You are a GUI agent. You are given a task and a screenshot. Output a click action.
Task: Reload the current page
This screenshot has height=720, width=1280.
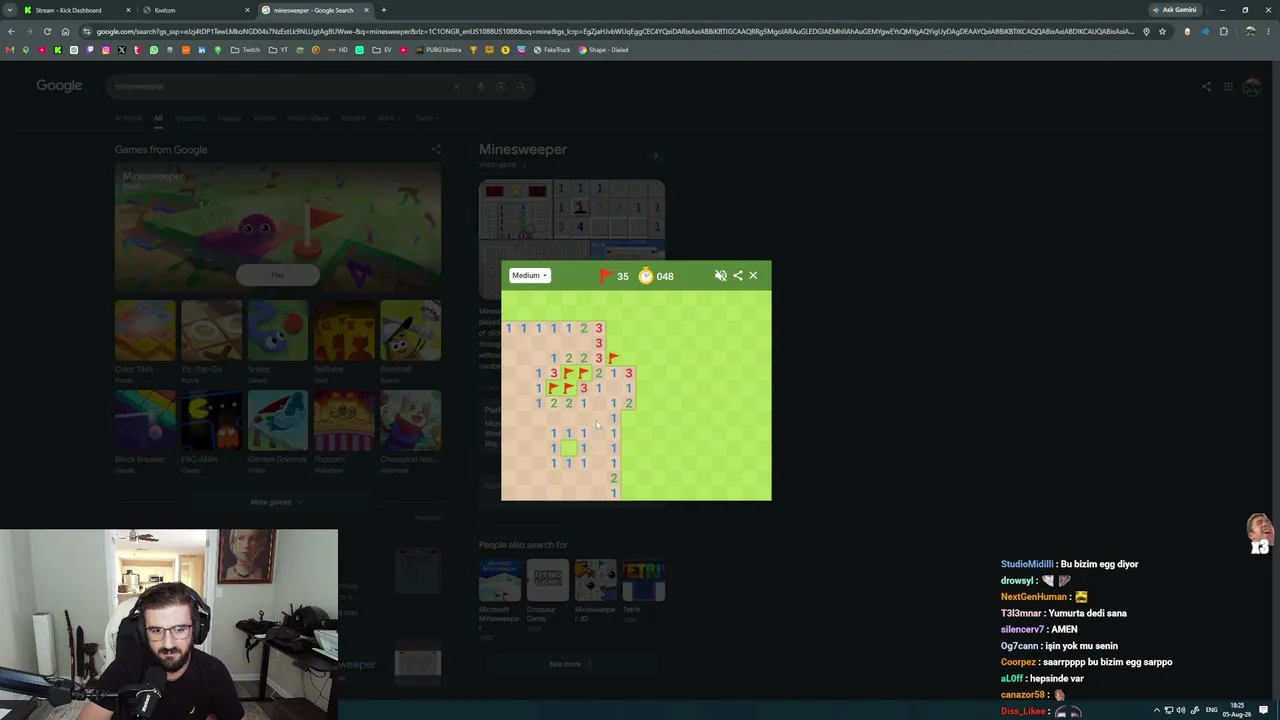click(47, 31)
